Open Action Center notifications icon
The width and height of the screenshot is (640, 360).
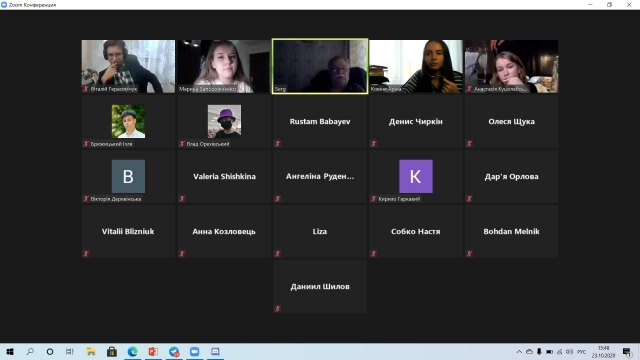tap(627, 352)
